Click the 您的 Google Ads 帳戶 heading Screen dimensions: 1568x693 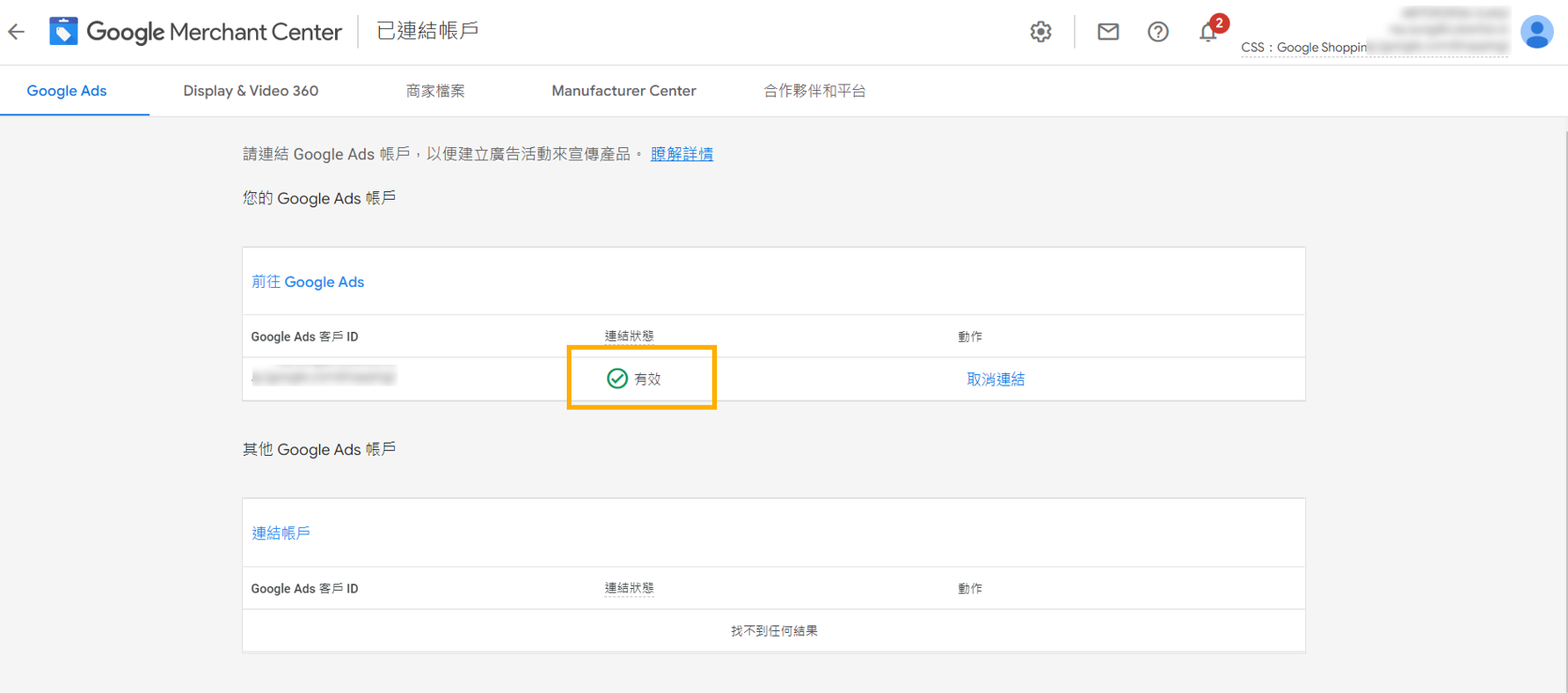point(319,198)
